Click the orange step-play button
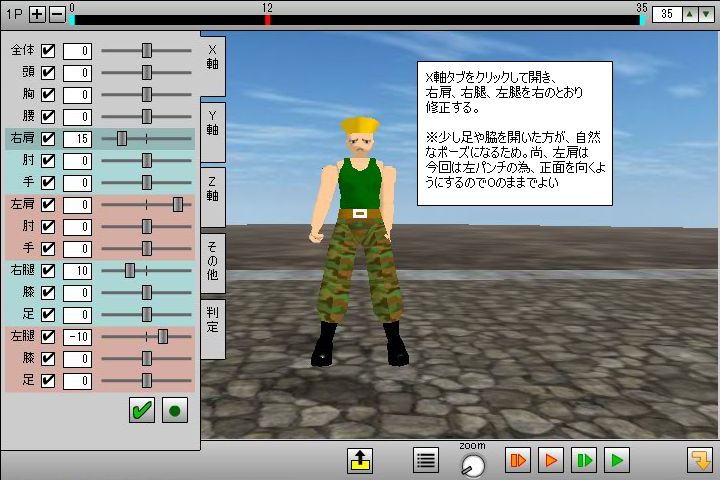Screen dimensions: 720x480 [518, 460]
